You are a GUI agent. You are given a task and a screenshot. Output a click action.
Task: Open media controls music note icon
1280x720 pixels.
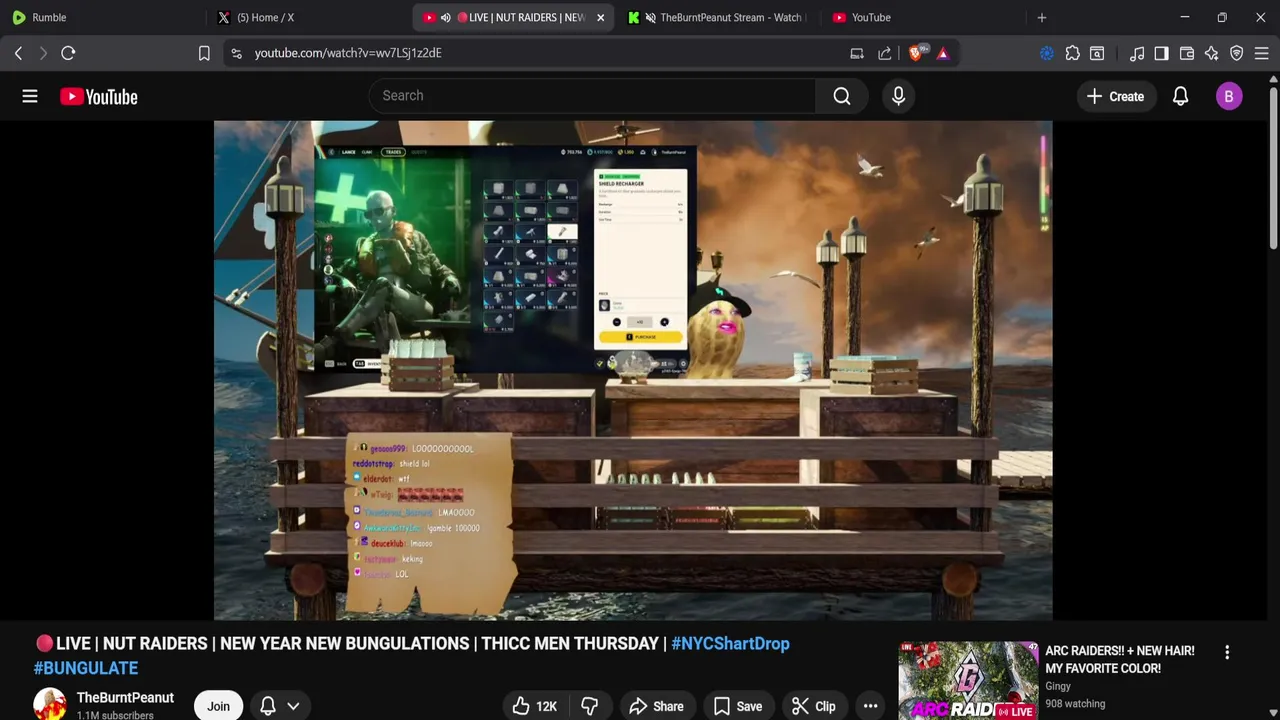(x=1137, y=53)
